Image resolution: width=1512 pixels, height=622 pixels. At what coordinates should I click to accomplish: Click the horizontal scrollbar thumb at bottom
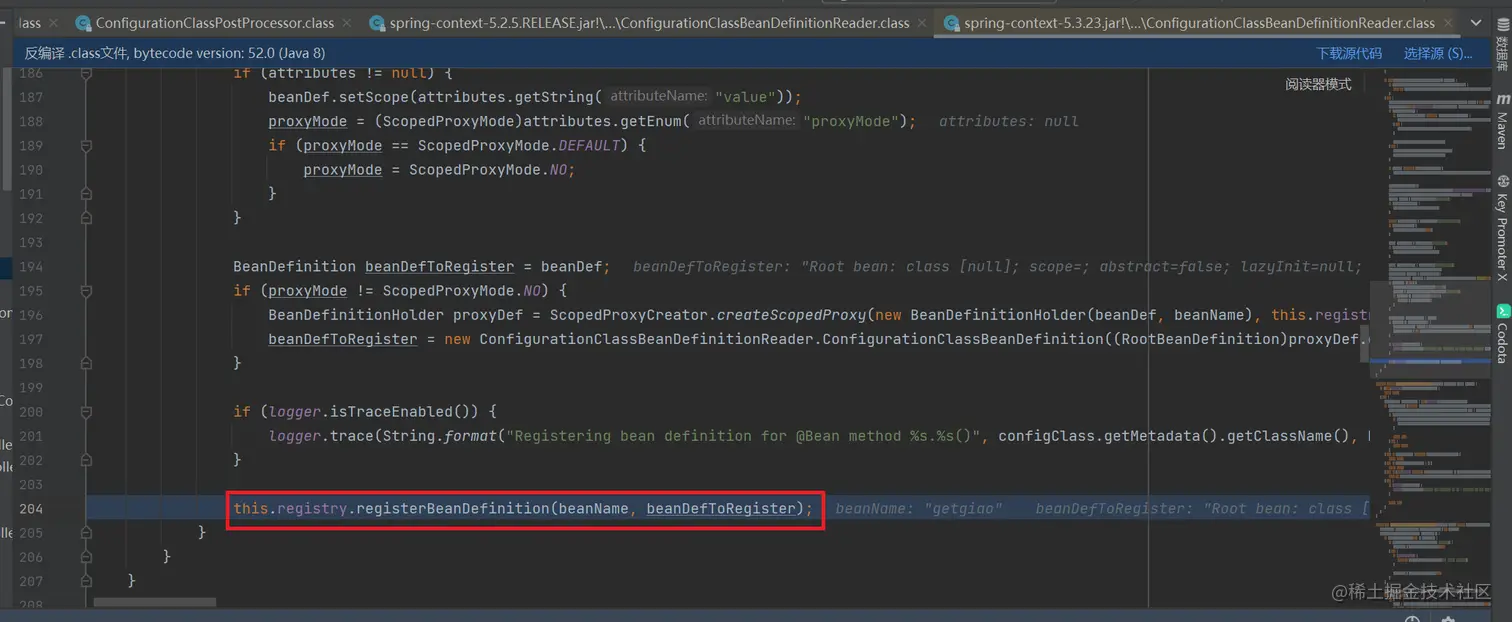(154, 603)
